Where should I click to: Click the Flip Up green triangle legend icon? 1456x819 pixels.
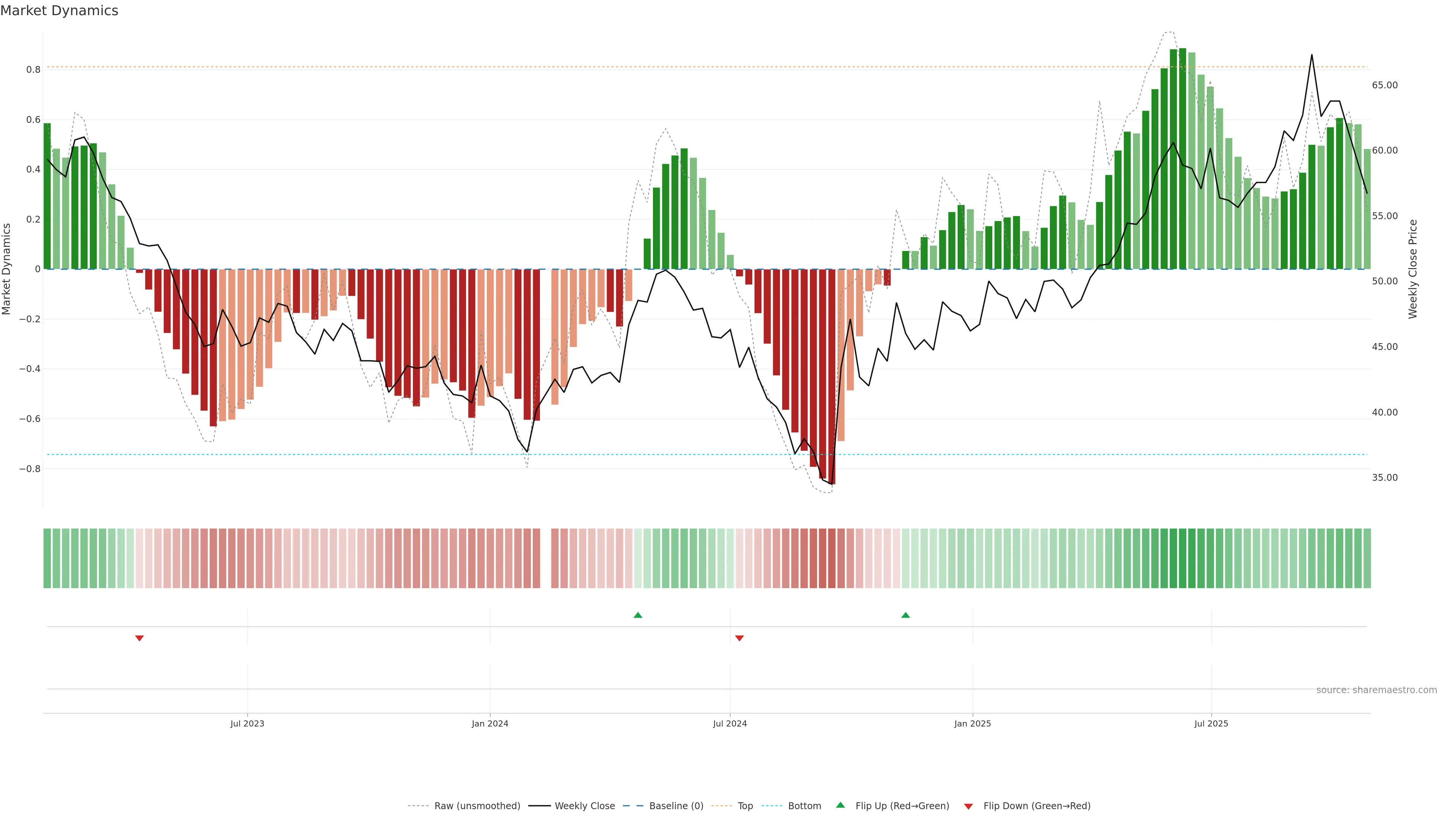pos(841,805)
